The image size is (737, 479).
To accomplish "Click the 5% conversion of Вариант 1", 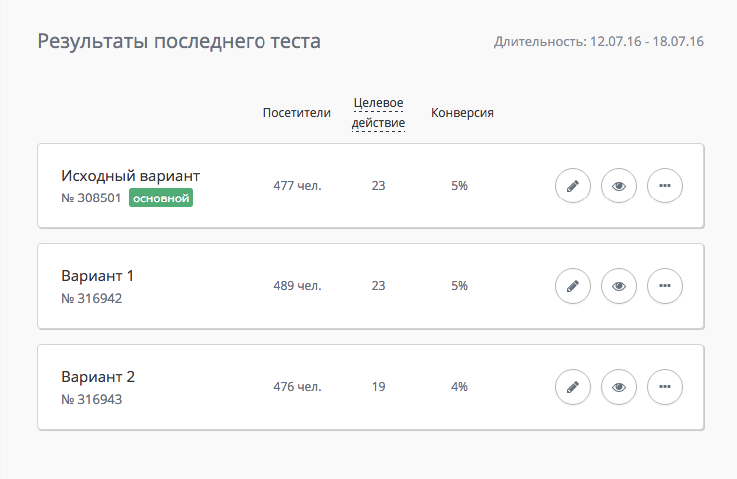I will point(459,286).
